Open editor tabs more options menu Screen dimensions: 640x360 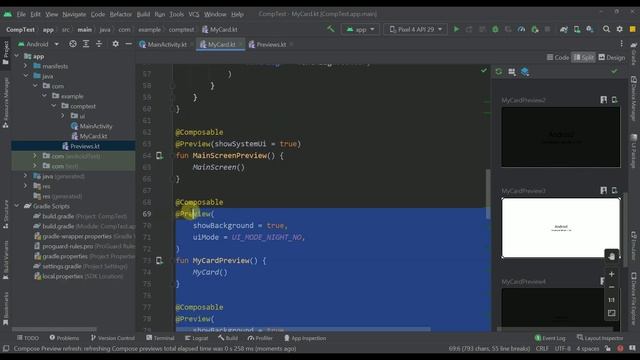(622, 44)
